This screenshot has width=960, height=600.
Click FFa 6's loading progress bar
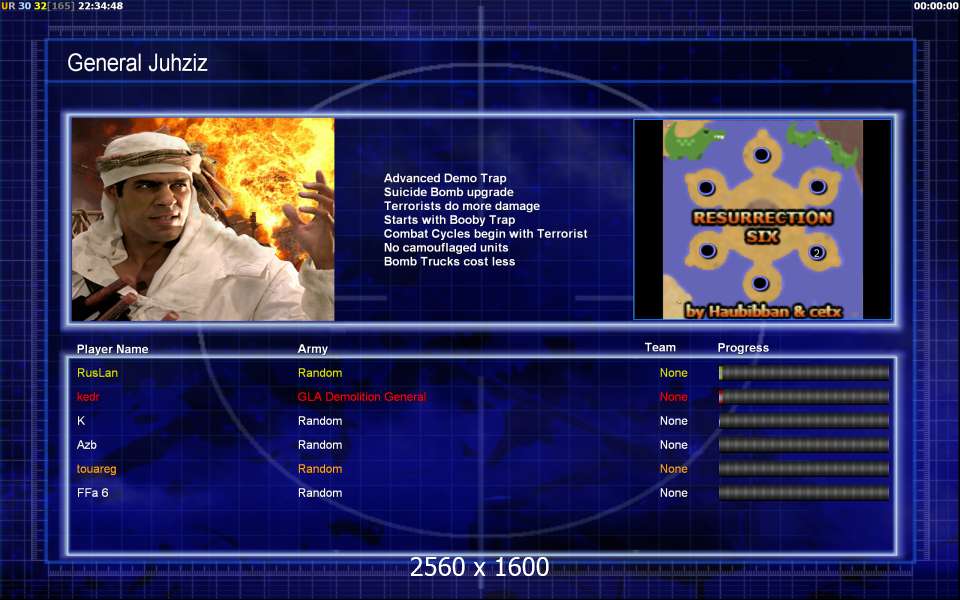[x=804, y=493]
